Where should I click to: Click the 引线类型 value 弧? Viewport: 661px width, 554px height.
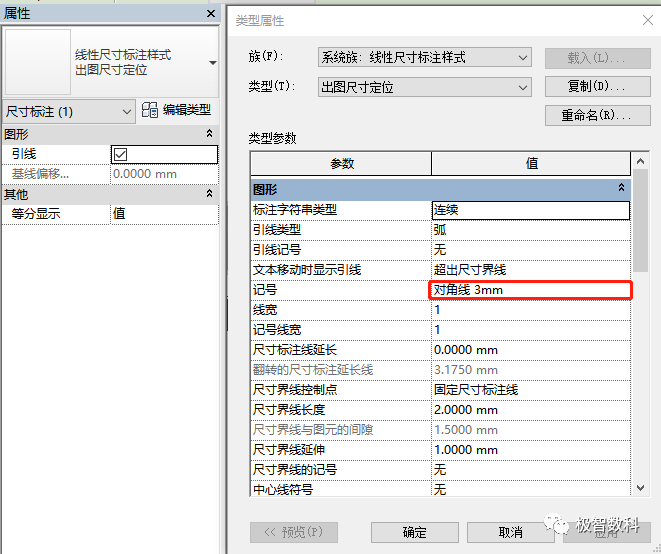(531, 230)
